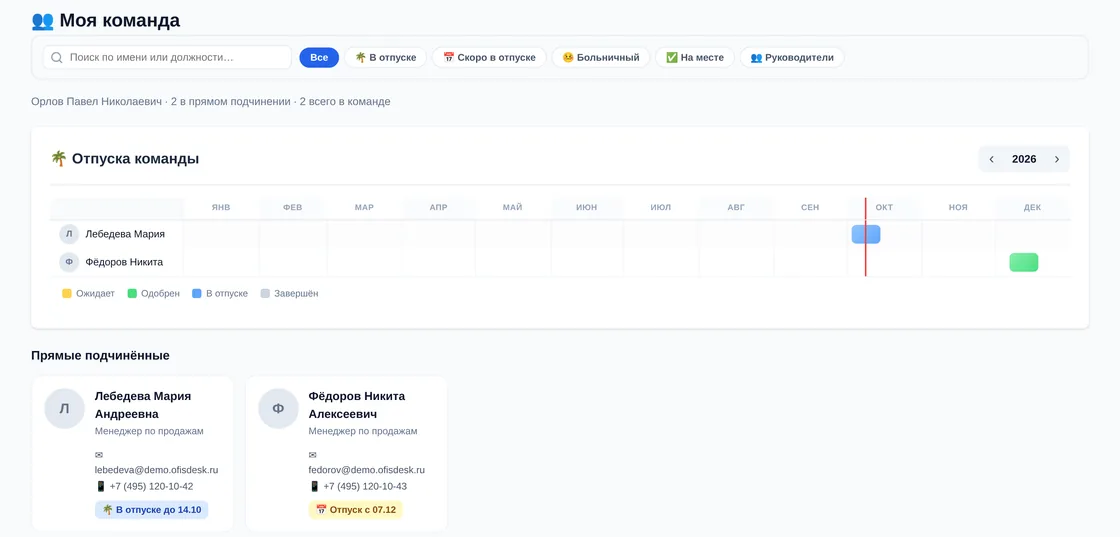Click the 'В отпуске до 14.10' badge
The width and height of the screenshot is (1120, 537).
pos(151,510)
